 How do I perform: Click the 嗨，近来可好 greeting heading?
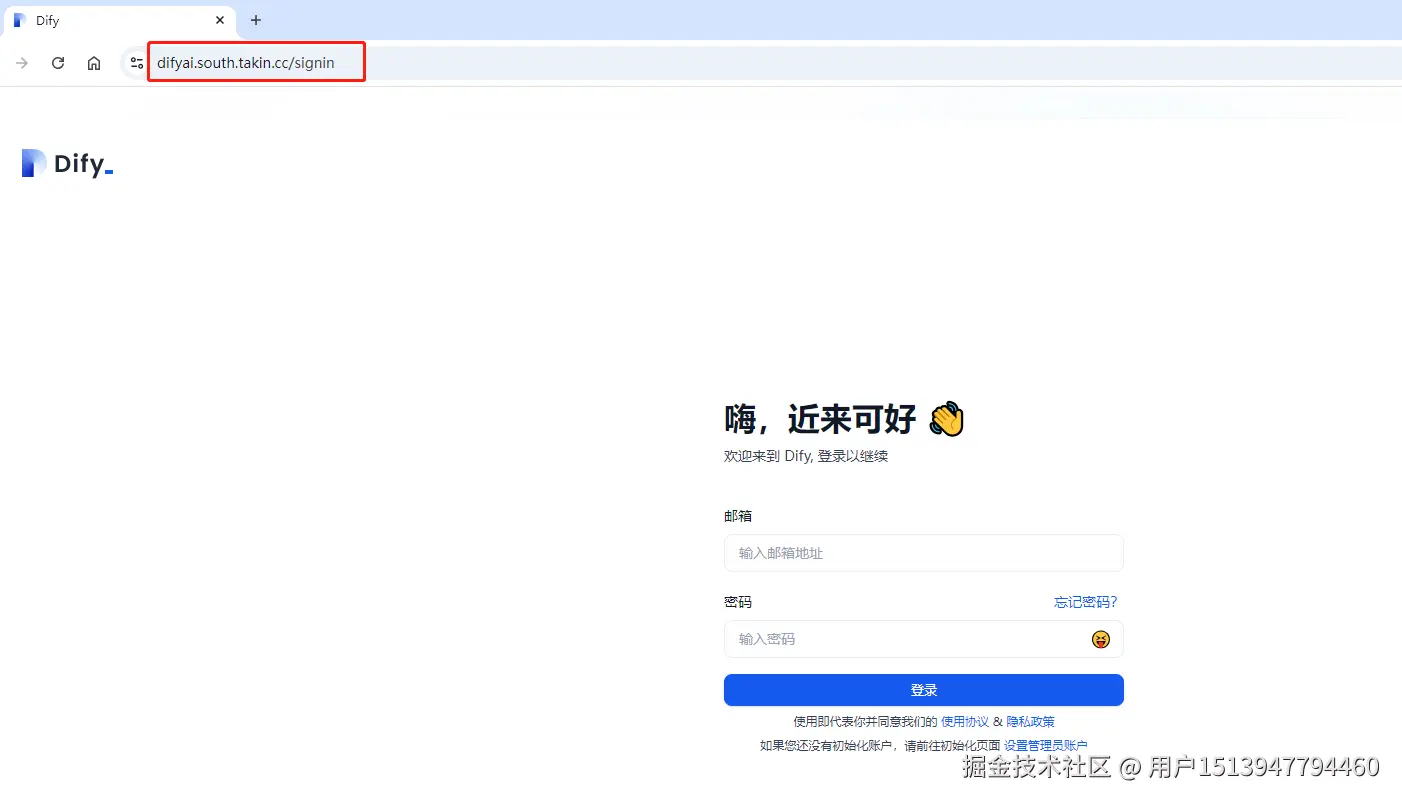[845, 419]
